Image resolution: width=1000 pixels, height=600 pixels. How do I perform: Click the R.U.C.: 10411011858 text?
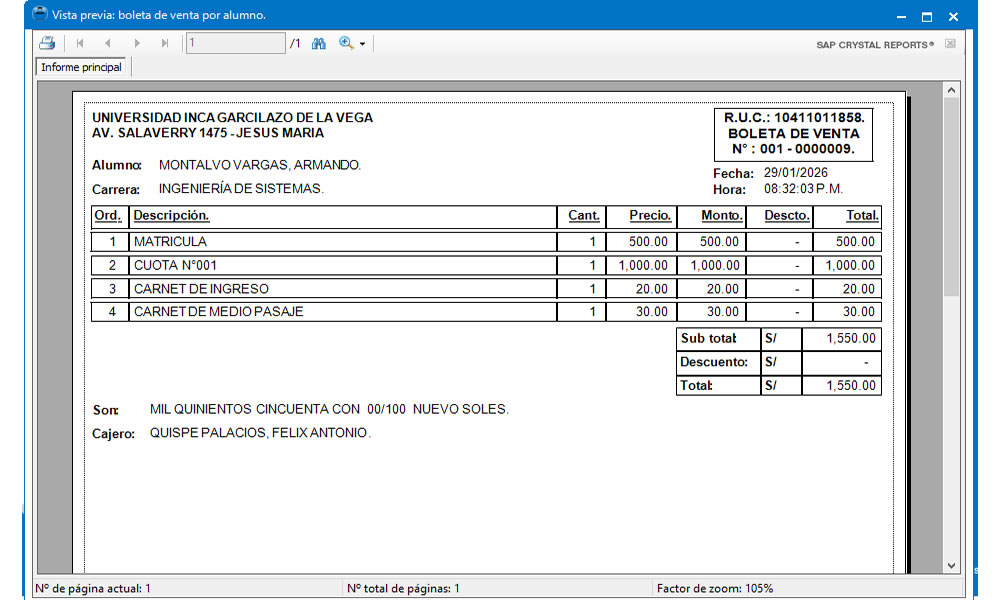point(794,117)
